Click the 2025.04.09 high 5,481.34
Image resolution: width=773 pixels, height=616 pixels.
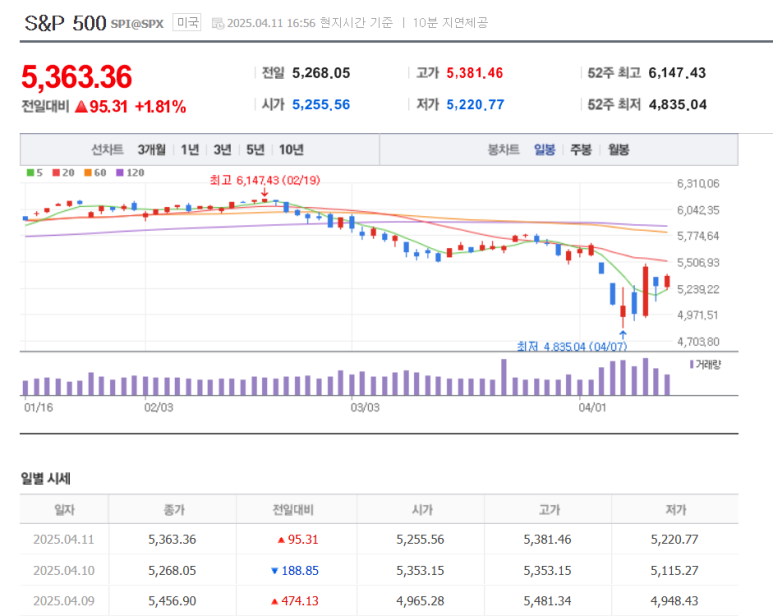pos(547,601)
